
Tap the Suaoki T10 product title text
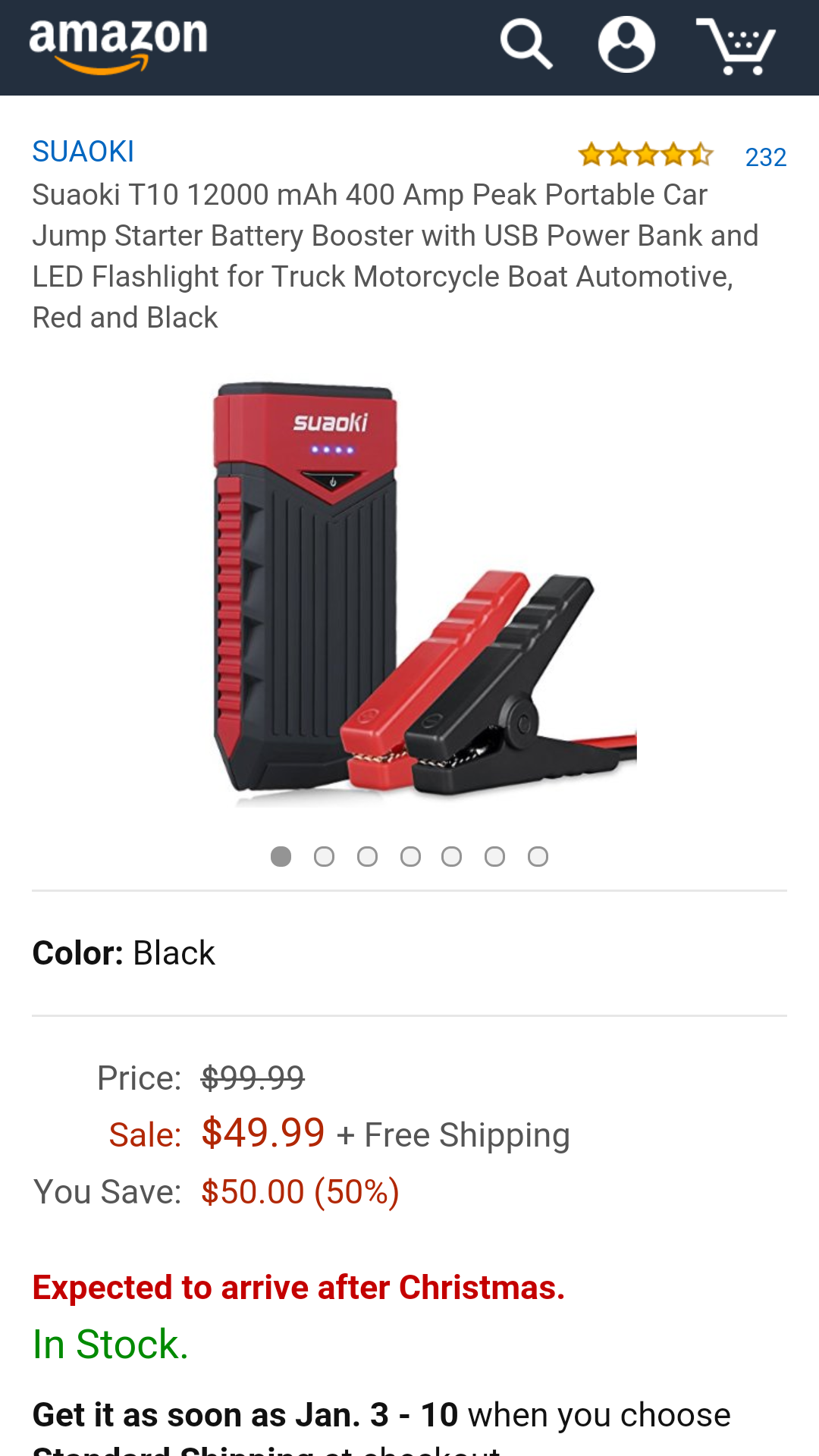coord(395,256)
